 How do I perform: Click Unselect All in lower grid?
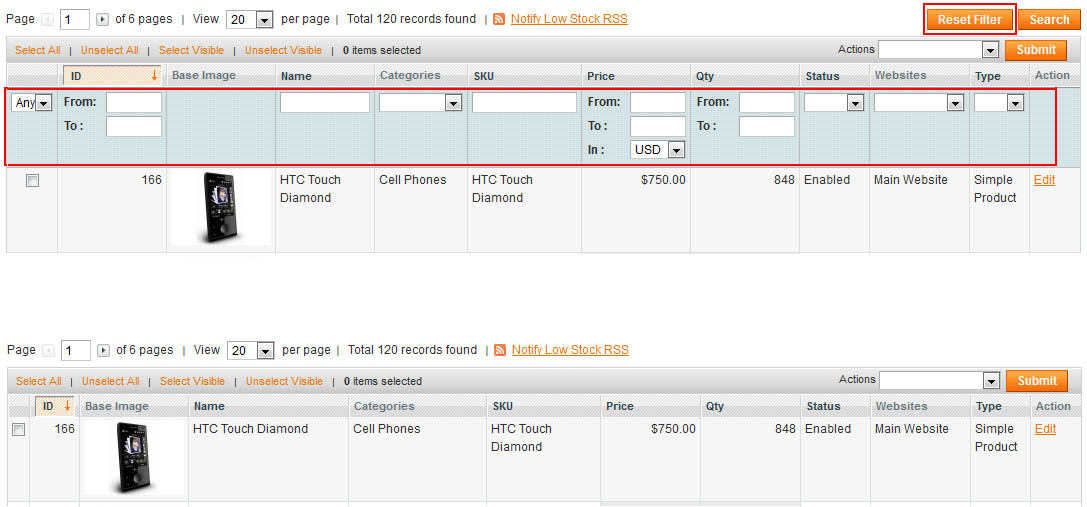tap(111, 381)
